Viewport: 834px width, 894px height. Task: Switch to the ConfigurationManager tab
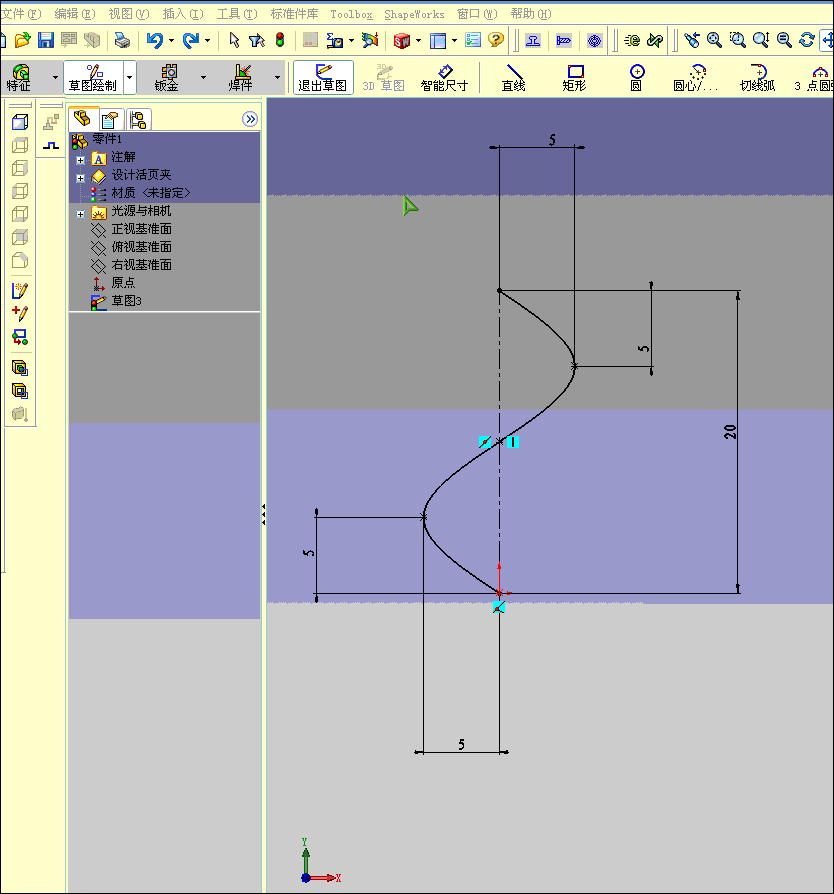[139, 120]
